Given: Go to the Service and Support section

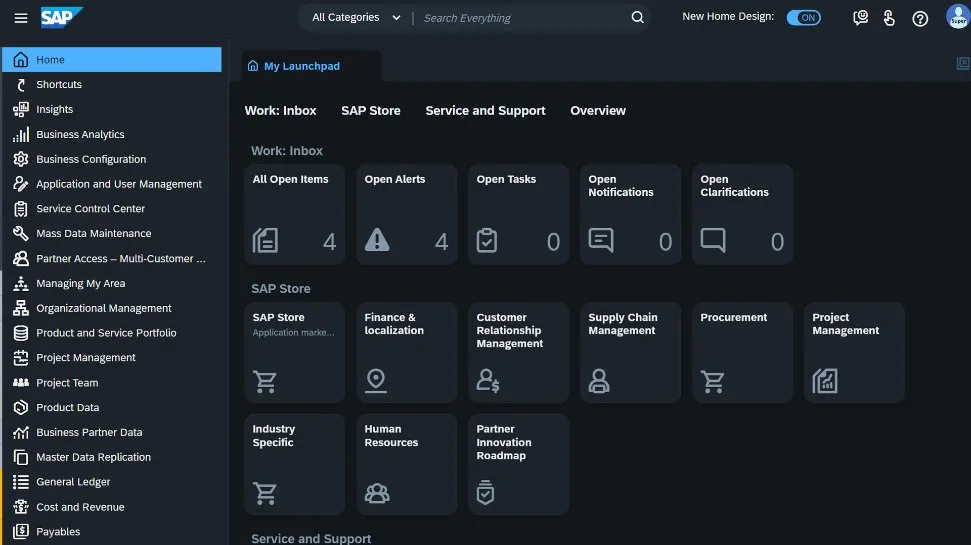Looking at the screenshot, I should pyautogui.click(x=485, y=111).
